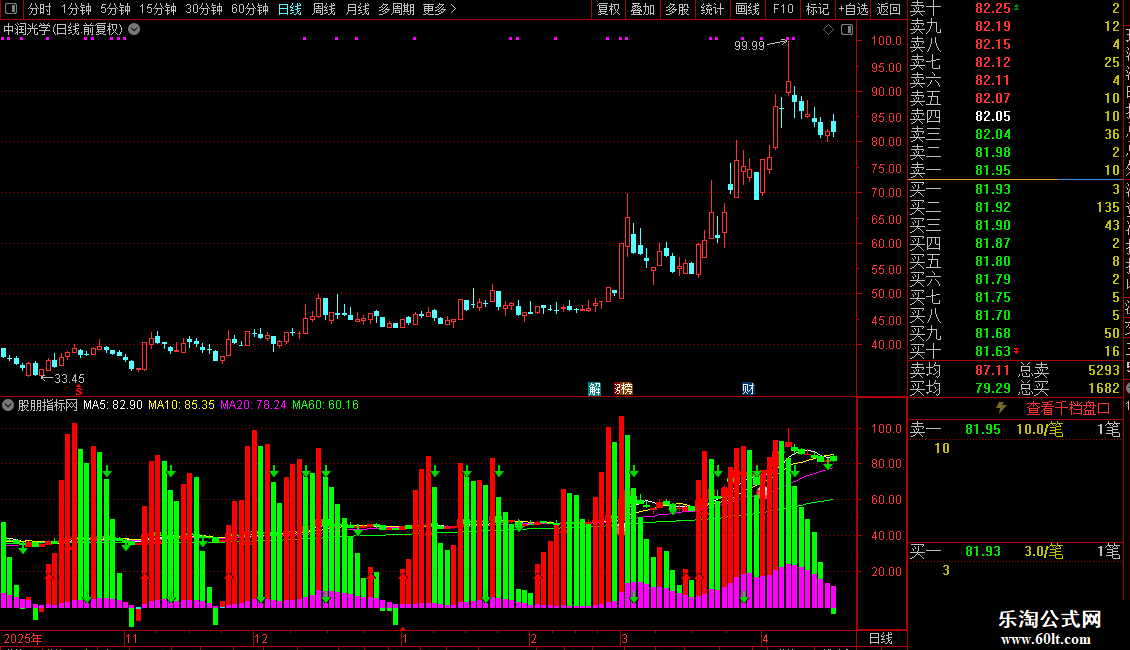This screenshot has width=1130, height=650.
Task: Click the 日线 label at the axis corner
Action: pyautogui.click(x=881, y=638)
